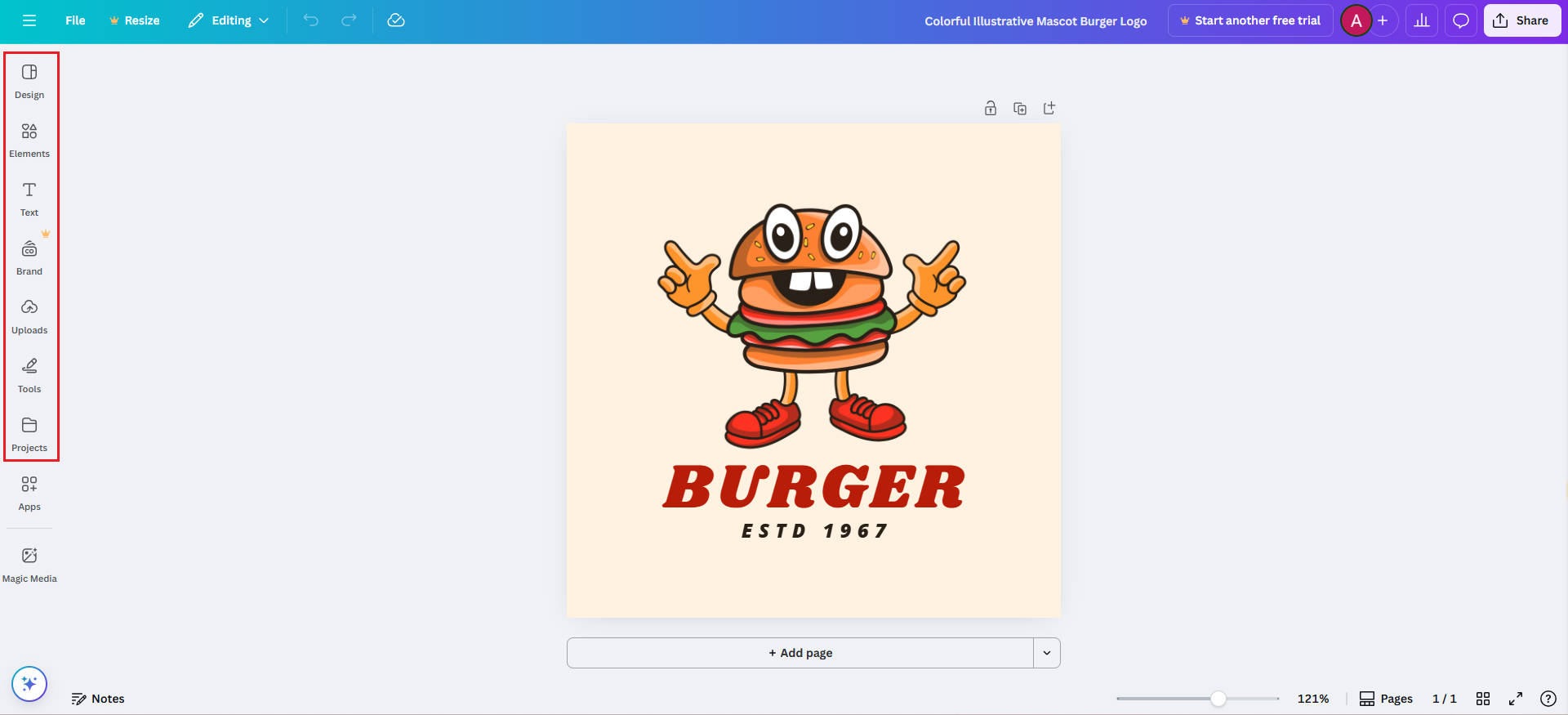The height and width of the screenshot is (715, 1568).
Task: Click the cloud save status icon
Action: pyautogui.click(x=396, y=20)
